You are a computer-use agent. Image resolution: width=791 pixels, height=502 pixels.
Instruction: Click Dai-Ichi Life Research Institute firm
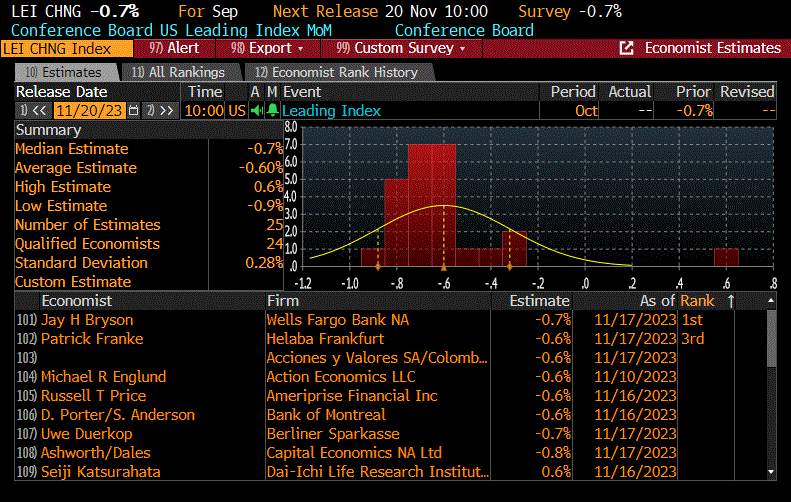coord(377,472)
